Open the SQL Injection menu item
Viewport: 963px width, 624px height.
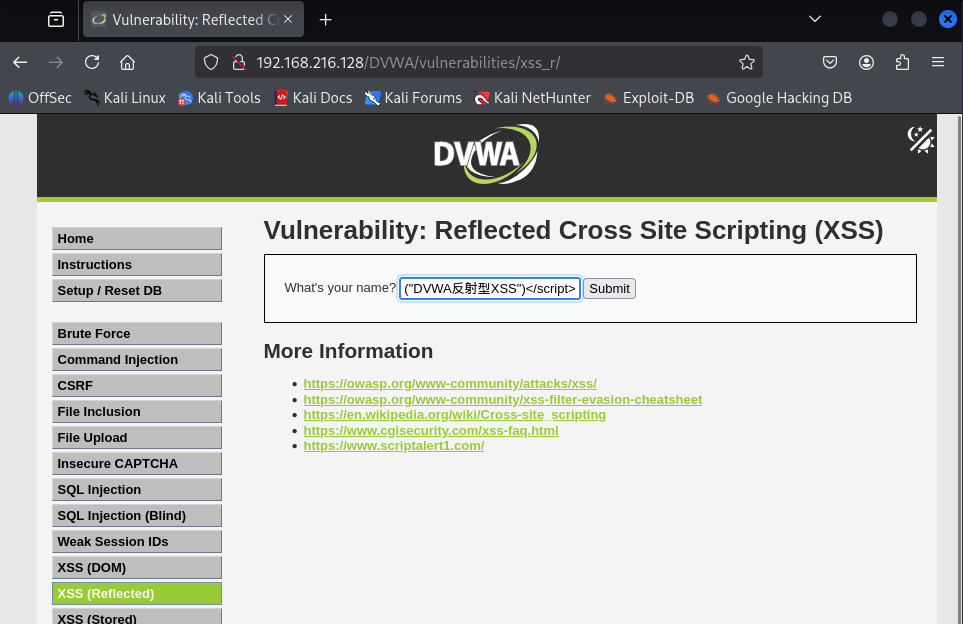137,489
